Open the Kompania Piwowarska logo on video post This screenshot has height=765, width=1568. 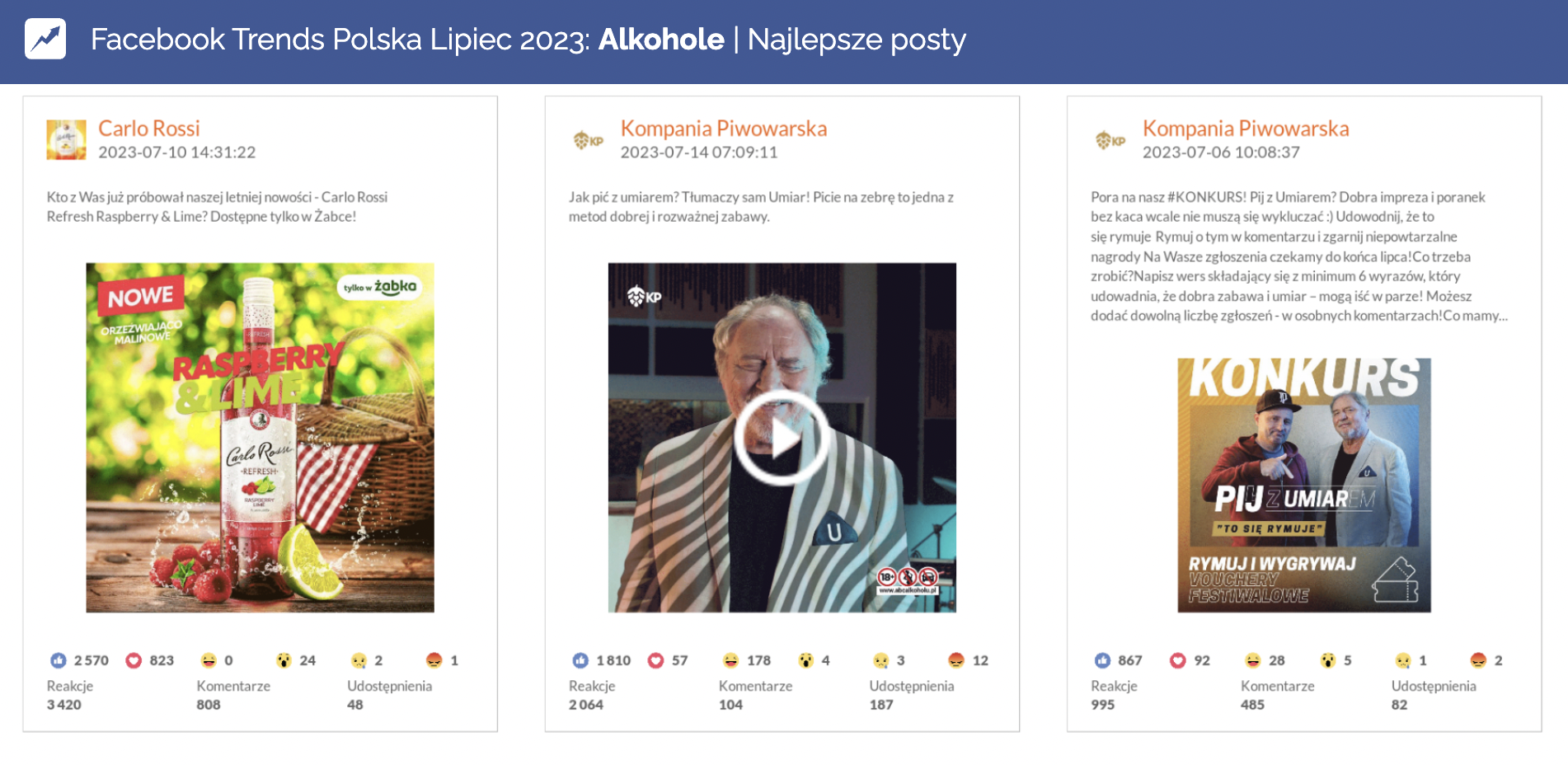click(x=589, y=140)
